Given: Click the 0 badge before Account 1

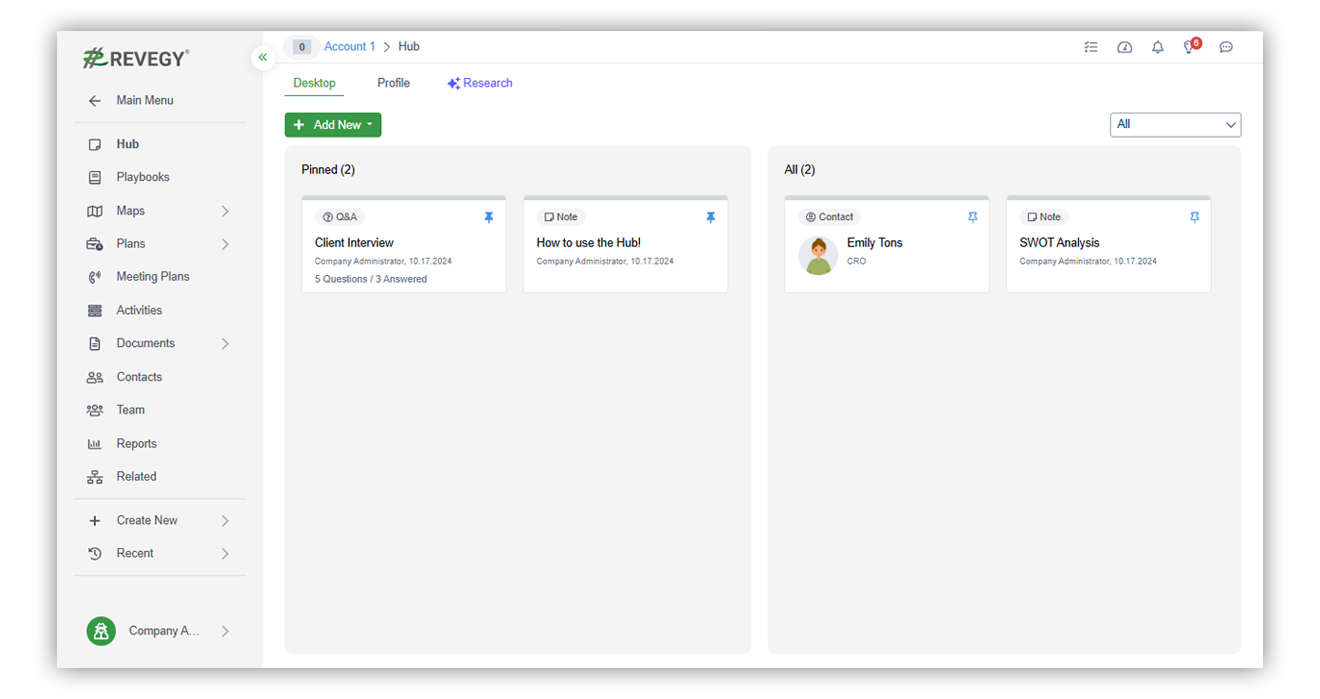Looking at the screenshot, I should (x=302, y=47).
